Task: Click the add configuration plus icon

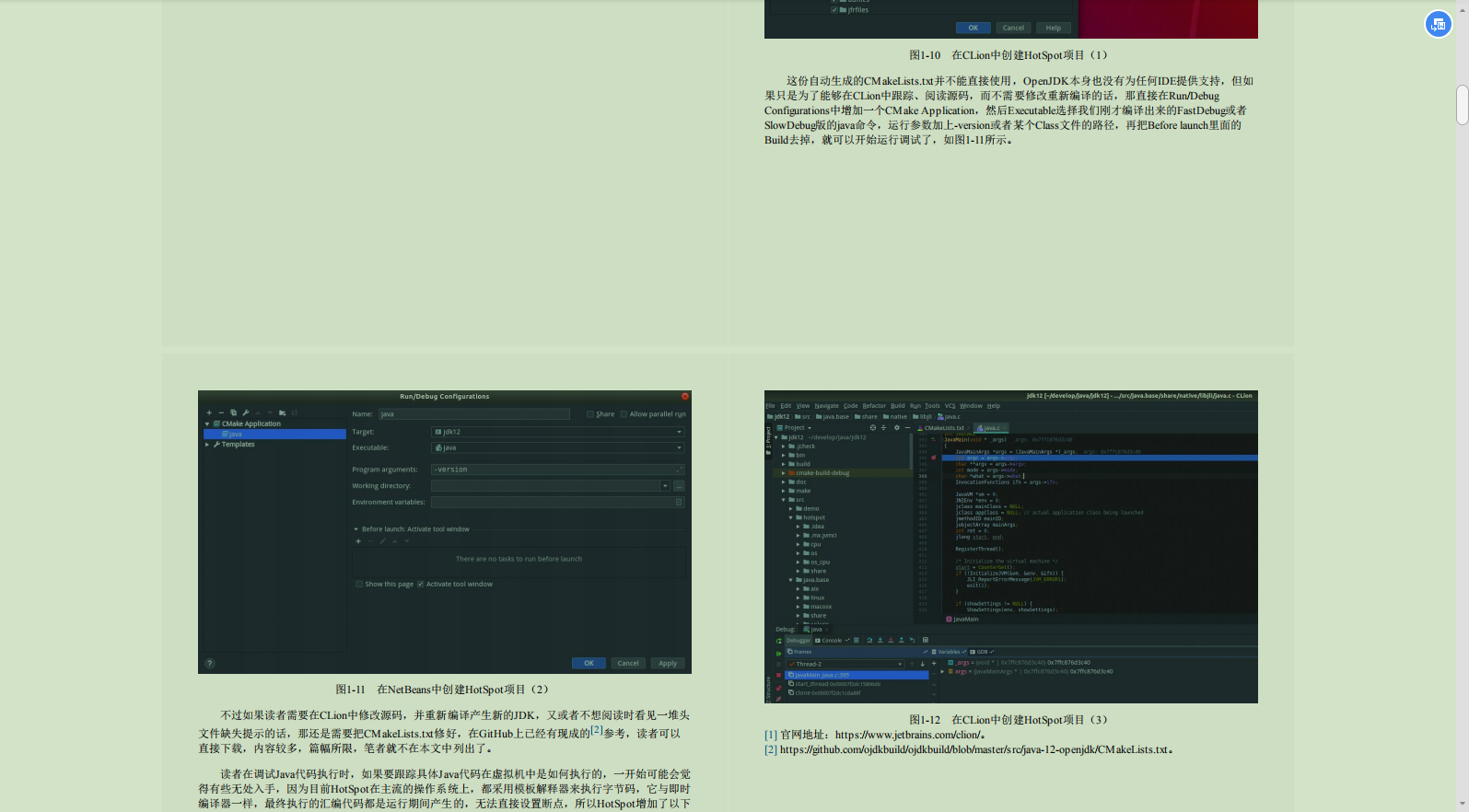Action: coord(209,412)
